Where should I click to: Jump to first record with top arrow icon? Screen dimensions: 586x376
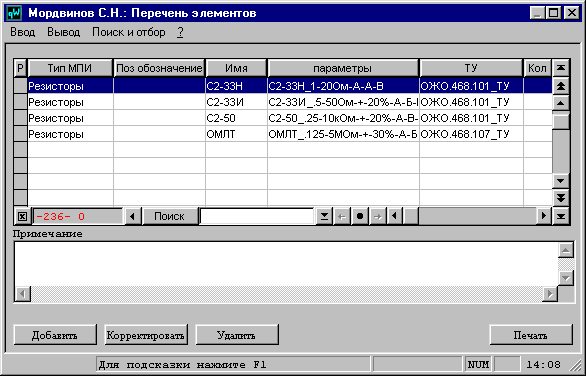coord(561,68)
